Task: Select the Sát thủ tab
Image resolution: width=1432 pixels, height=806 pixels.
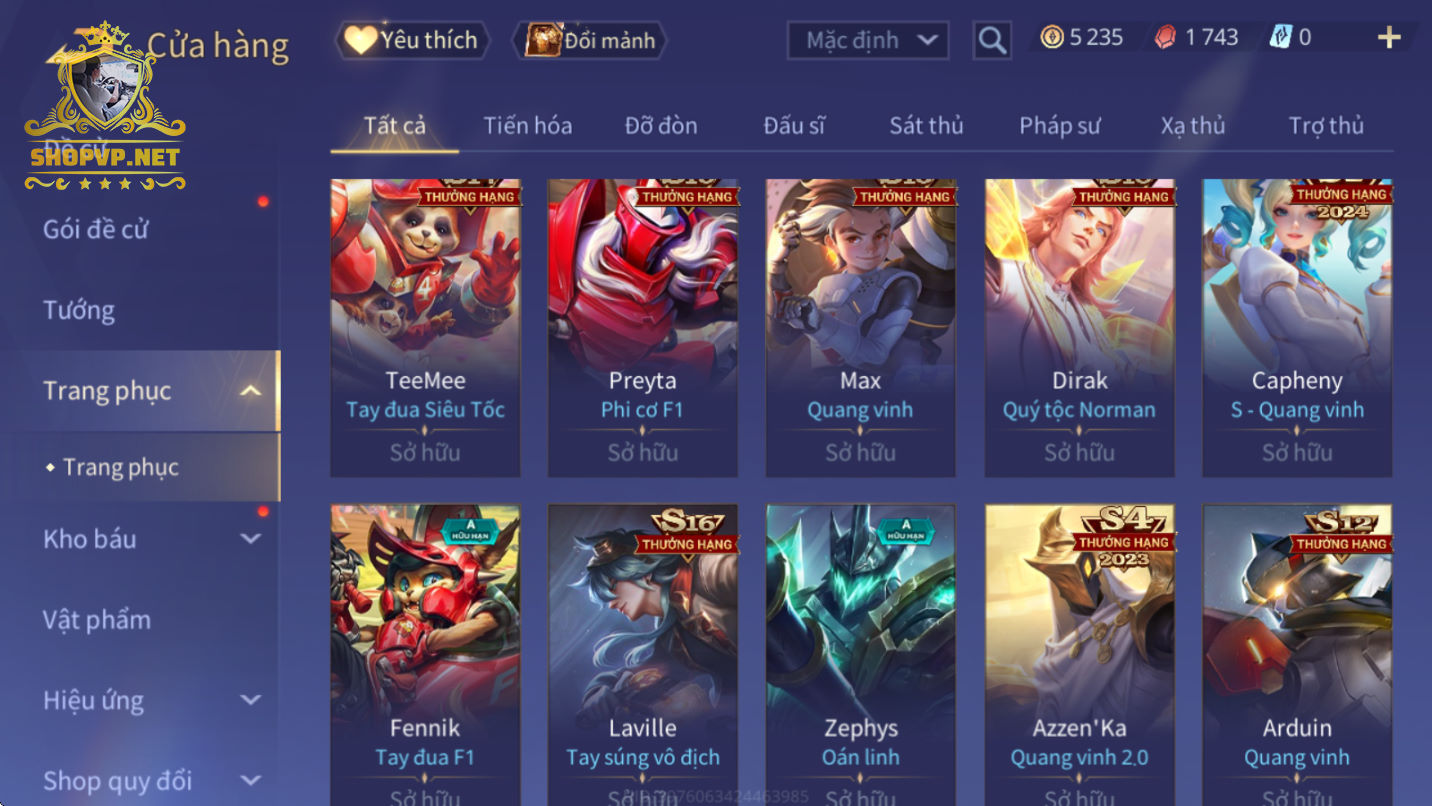Action: [x=926, y=126]
